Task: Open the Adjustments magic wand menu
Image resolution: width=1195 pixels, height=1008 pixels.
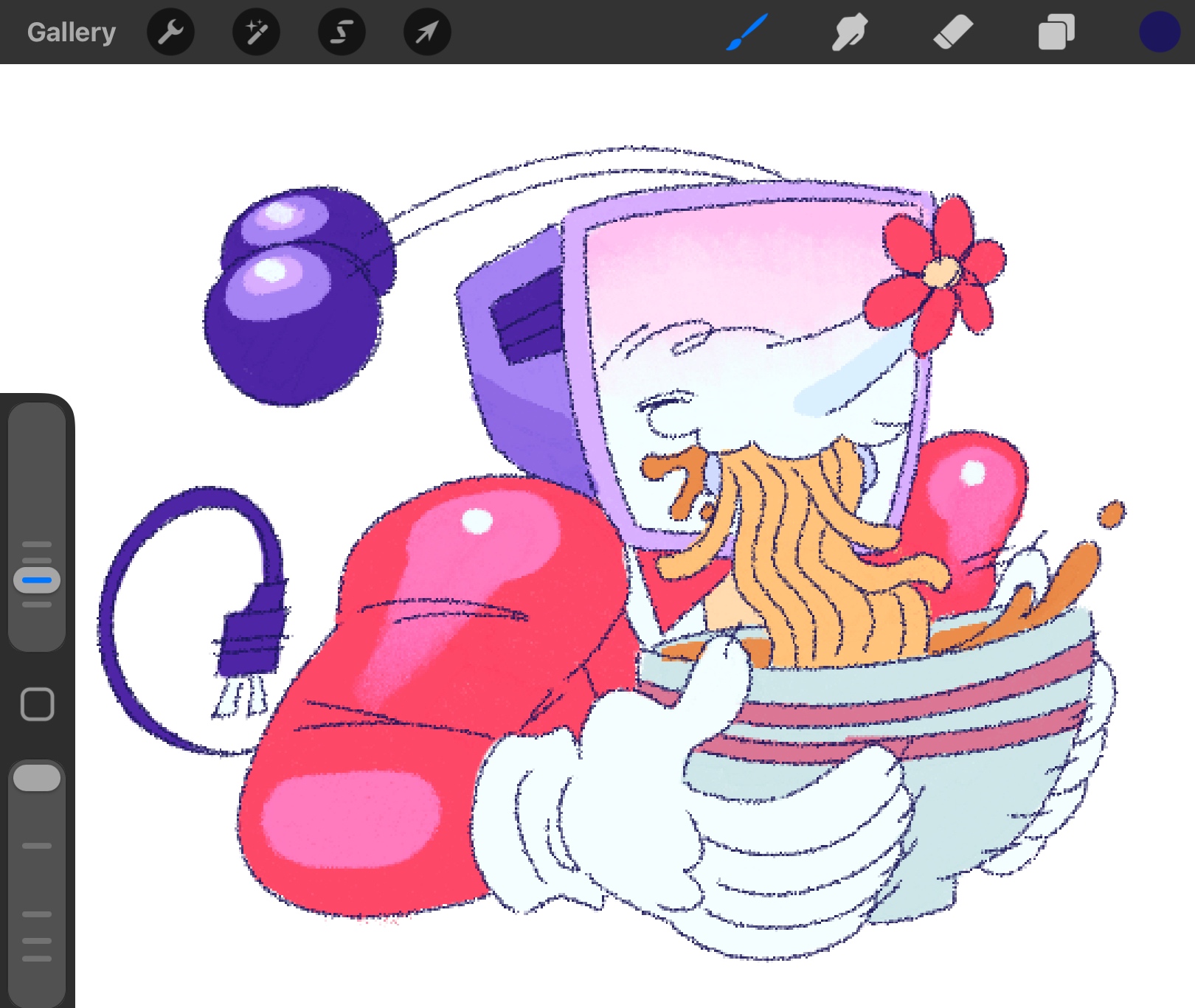Action: tap(256, 32)
